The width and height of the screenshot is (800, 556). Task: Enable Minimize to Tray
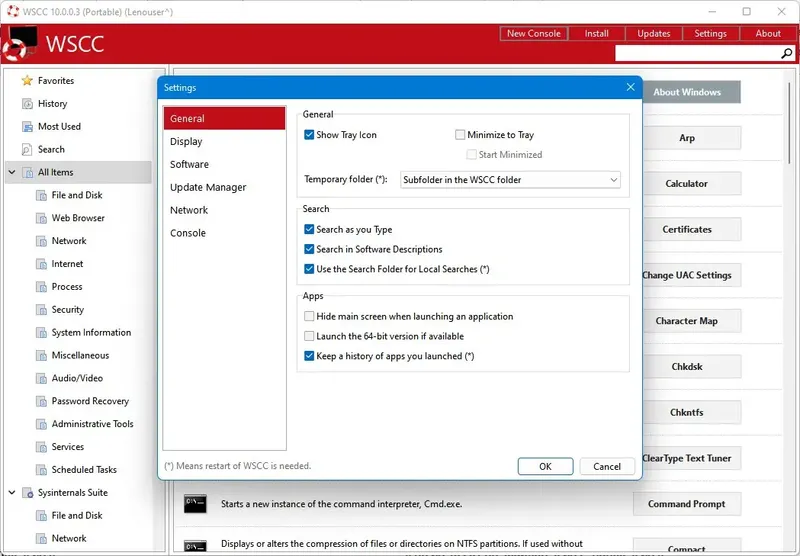[460, 135]
